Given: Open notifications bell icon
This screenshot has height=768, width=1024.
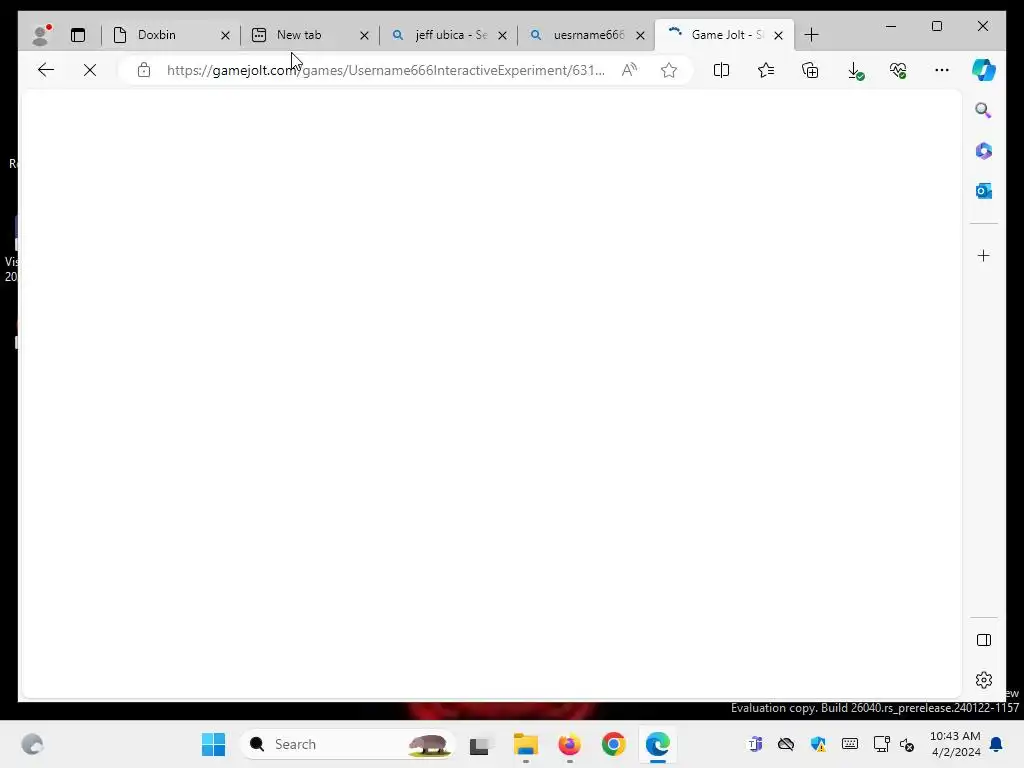Looking at the screenshot, I should (997, 744).
